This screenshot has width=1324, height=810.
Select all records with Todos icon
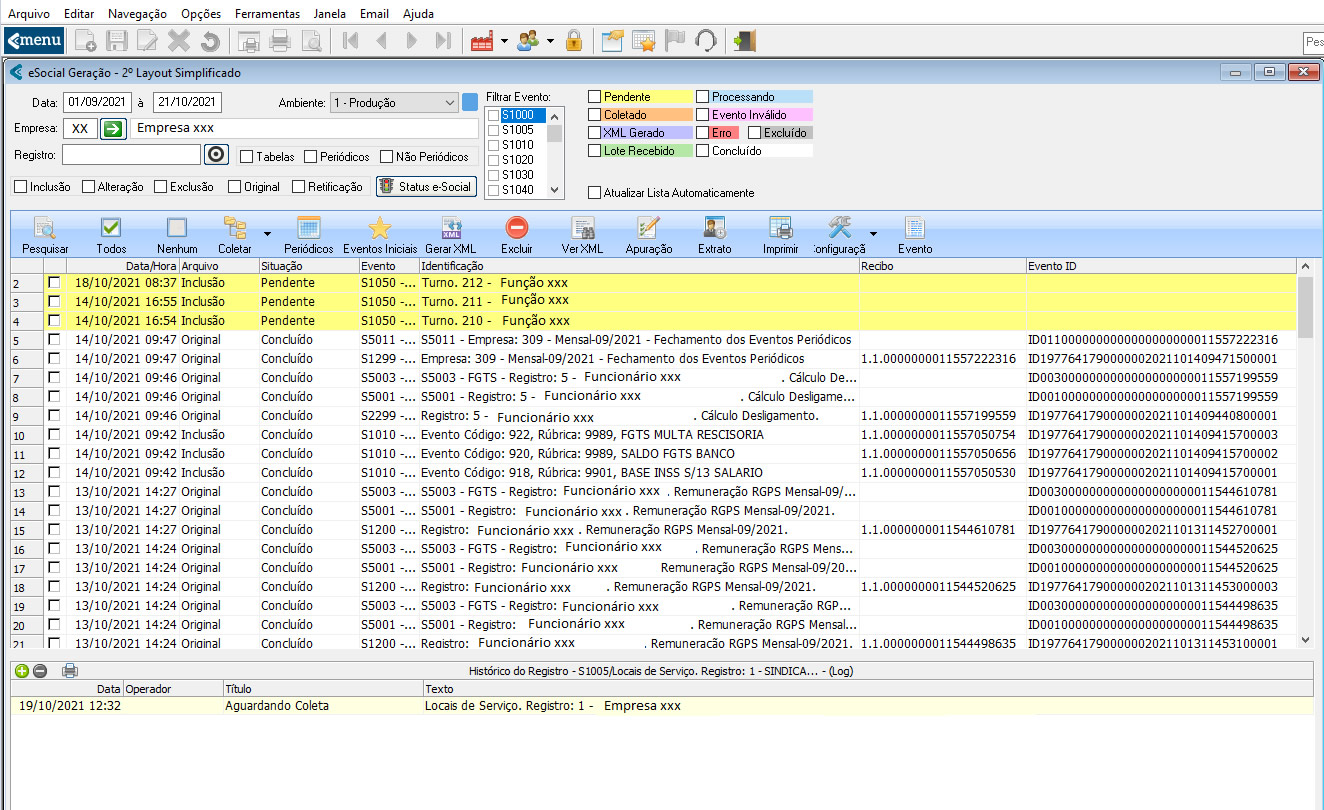[111, 229]
